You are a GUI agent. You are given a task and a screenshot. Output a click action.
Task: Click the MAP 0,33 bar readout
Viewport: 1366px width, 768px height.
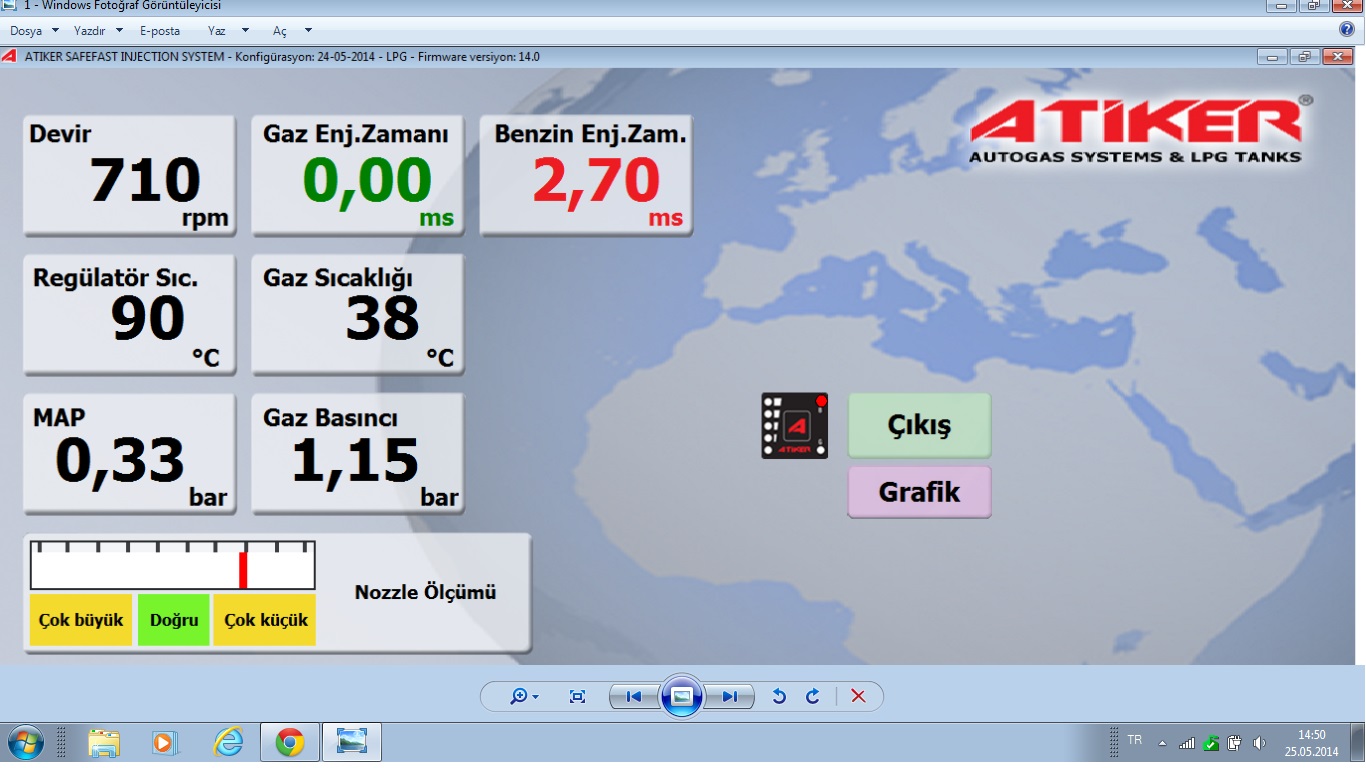point(129,453)
